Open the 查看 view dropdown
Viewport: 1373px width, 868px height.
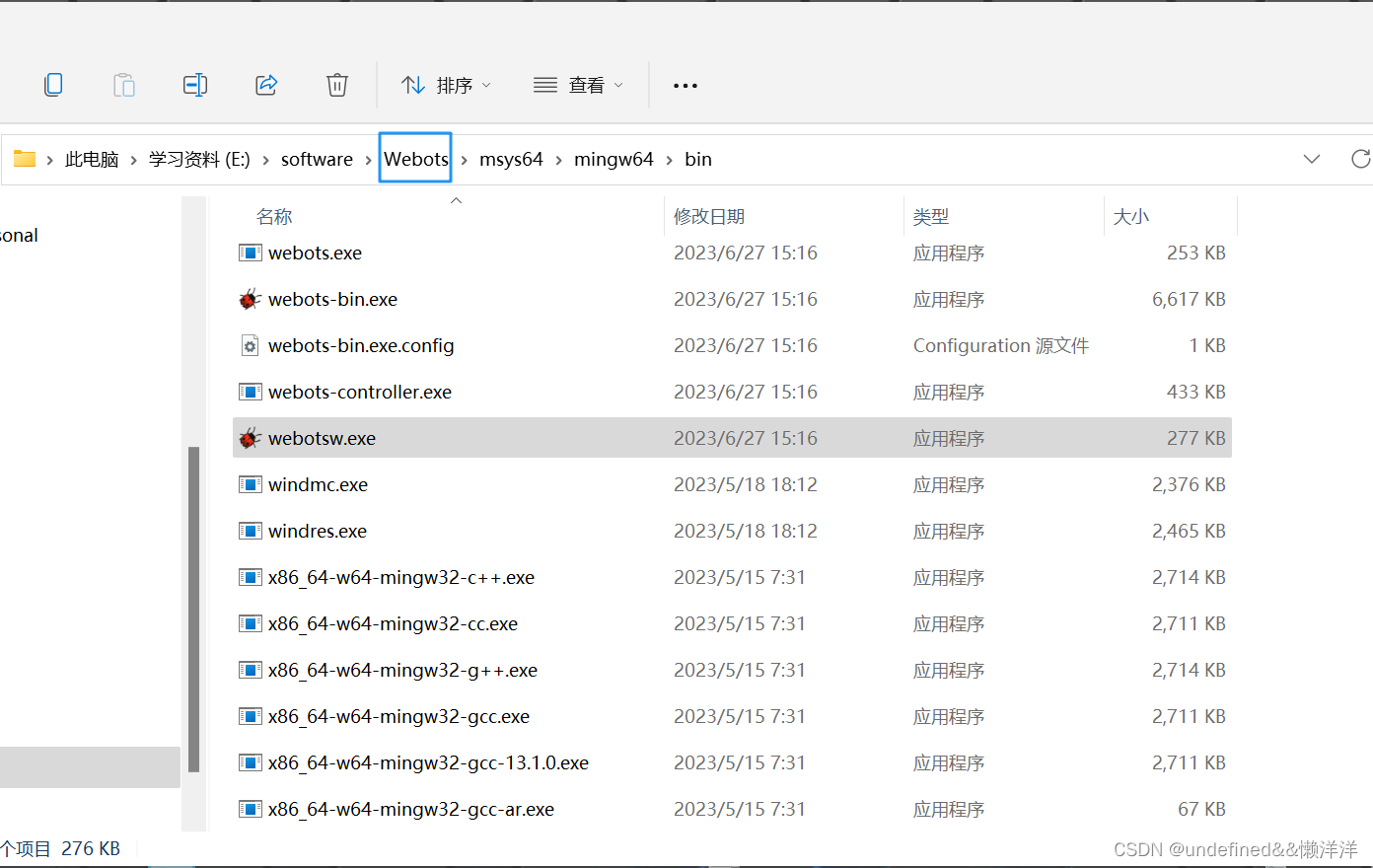pos(578,85)
